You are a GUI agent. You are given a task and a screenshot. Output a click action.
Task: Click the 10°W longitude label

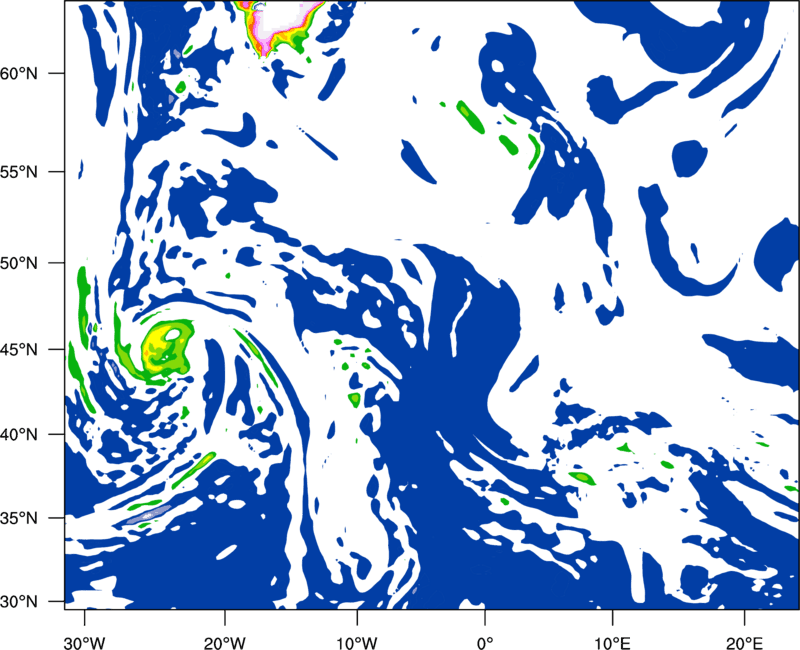[x=357, y=643]
